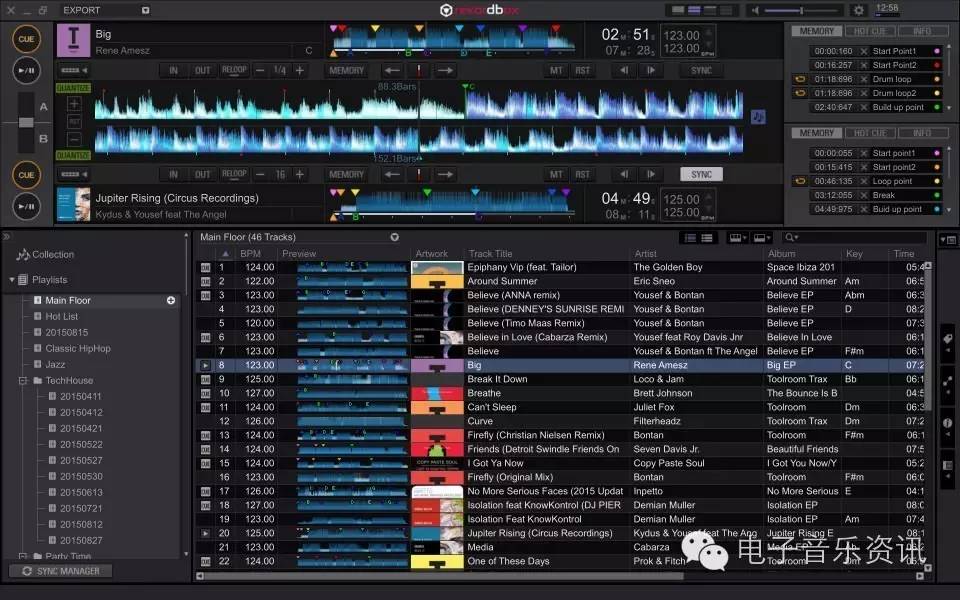
Task: Click the plus icon next to Main Floor
Action: pos(171,300)
